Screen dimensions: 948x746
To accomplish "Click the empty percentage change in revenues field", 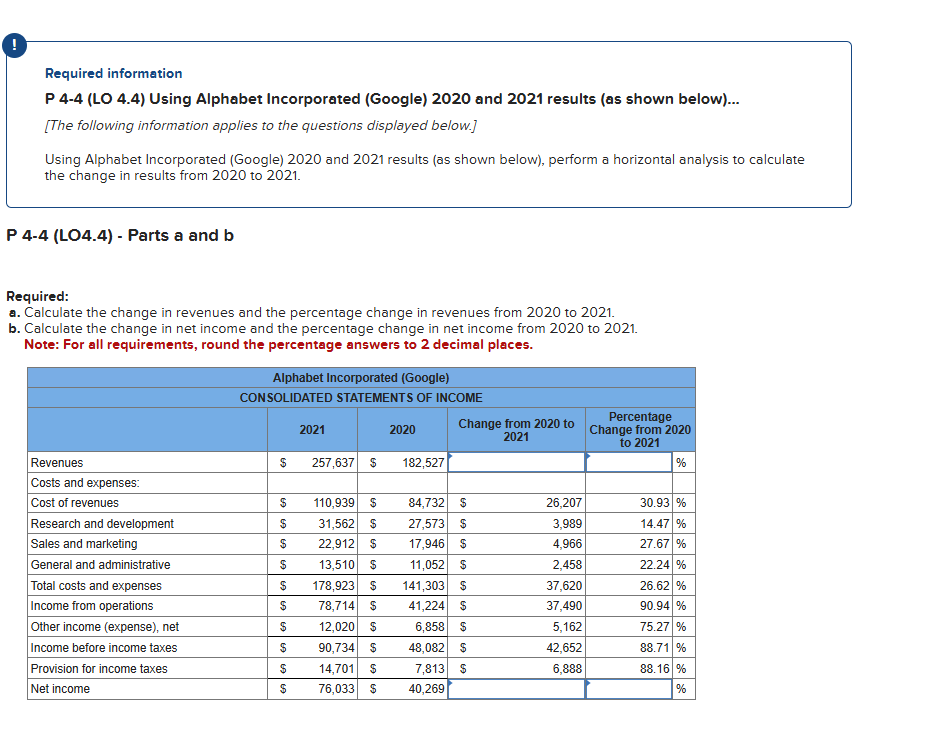I will (x=628, y=462).
